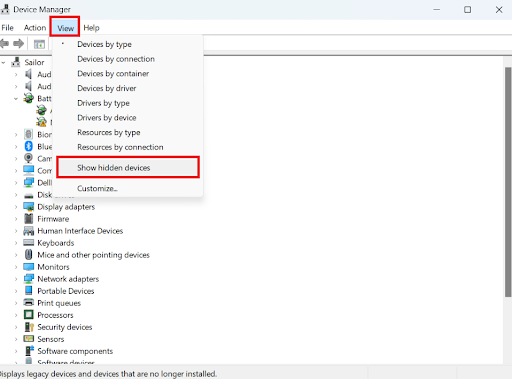The image size is (512, 379).
Task: Collapse the Batteries category
Action: pos(16,99)
